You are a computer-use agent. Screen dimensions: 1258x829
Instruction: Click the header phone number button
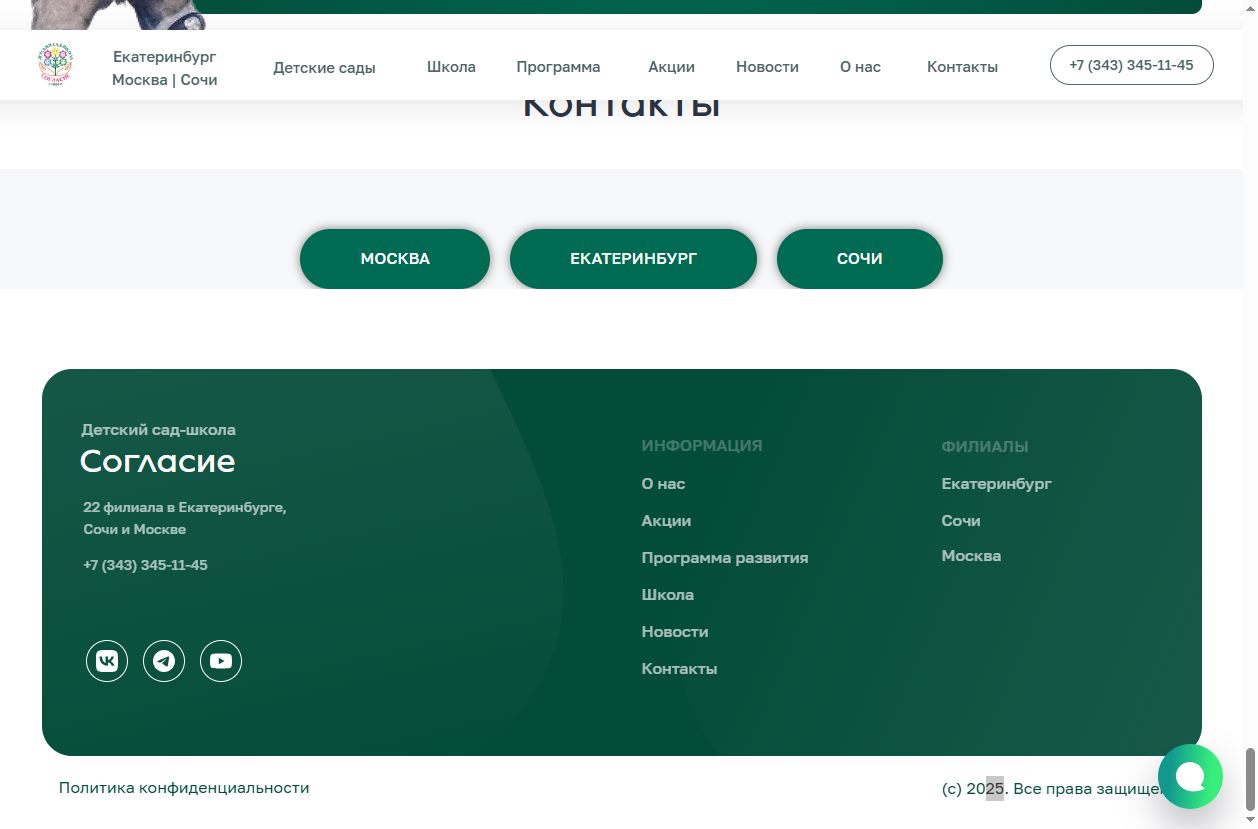1131,65
